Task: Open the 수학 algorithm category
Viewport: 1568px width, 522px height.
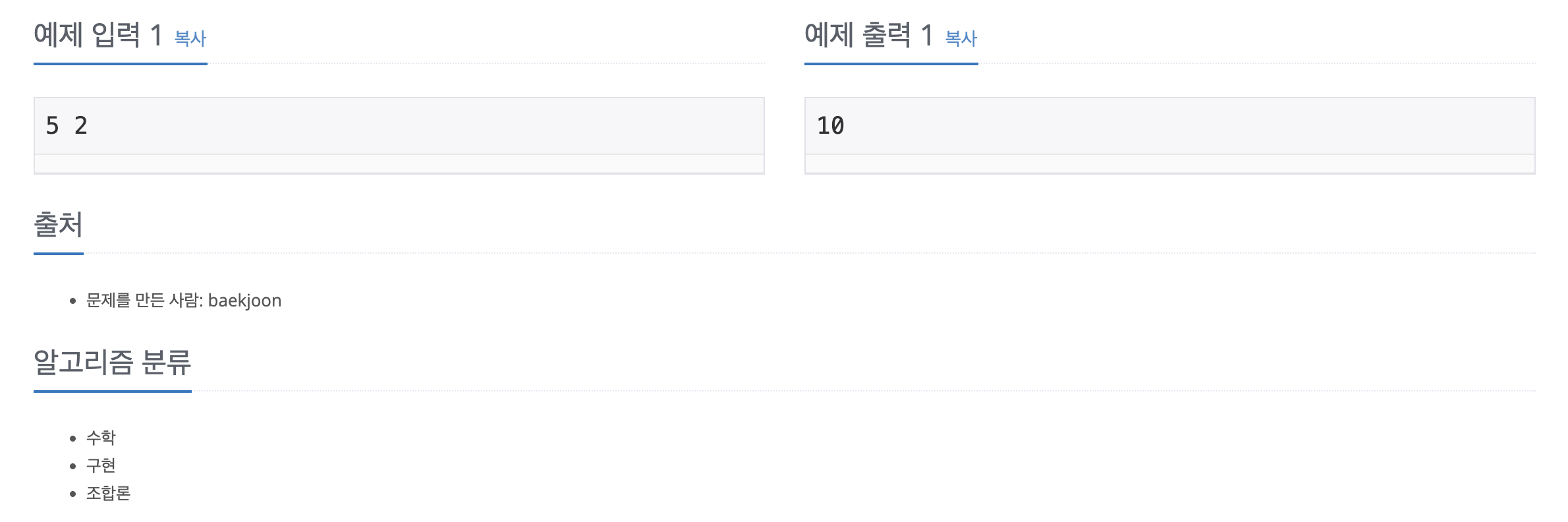Action: click(x=101, y=438)
